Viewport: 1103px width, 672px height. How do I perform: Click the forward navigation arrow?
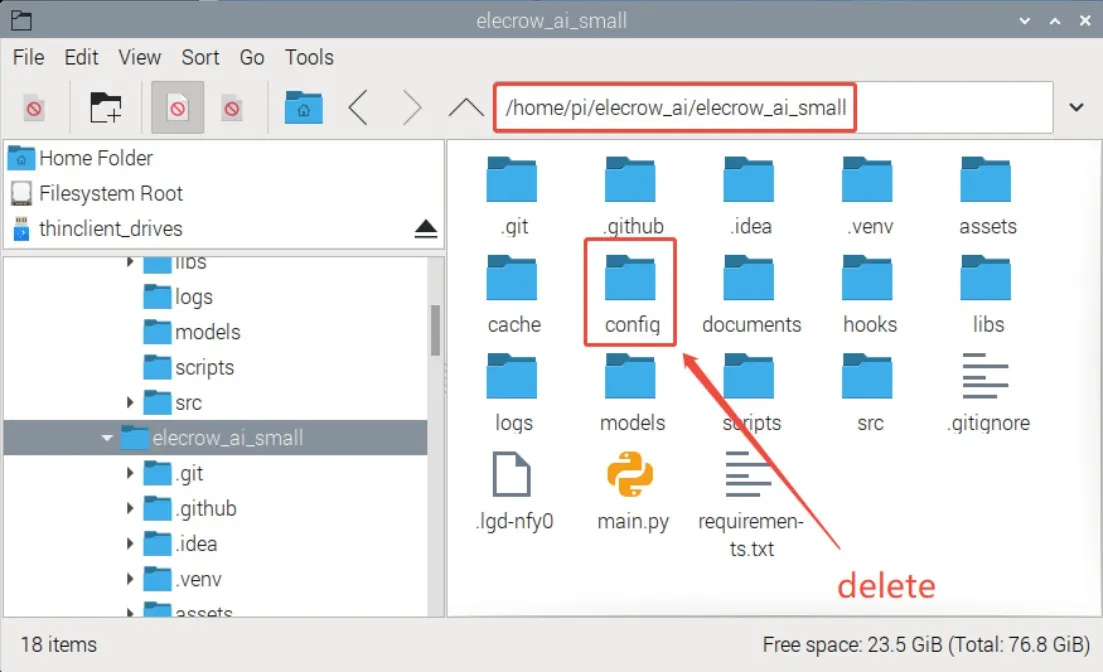[x=411, y=108]
